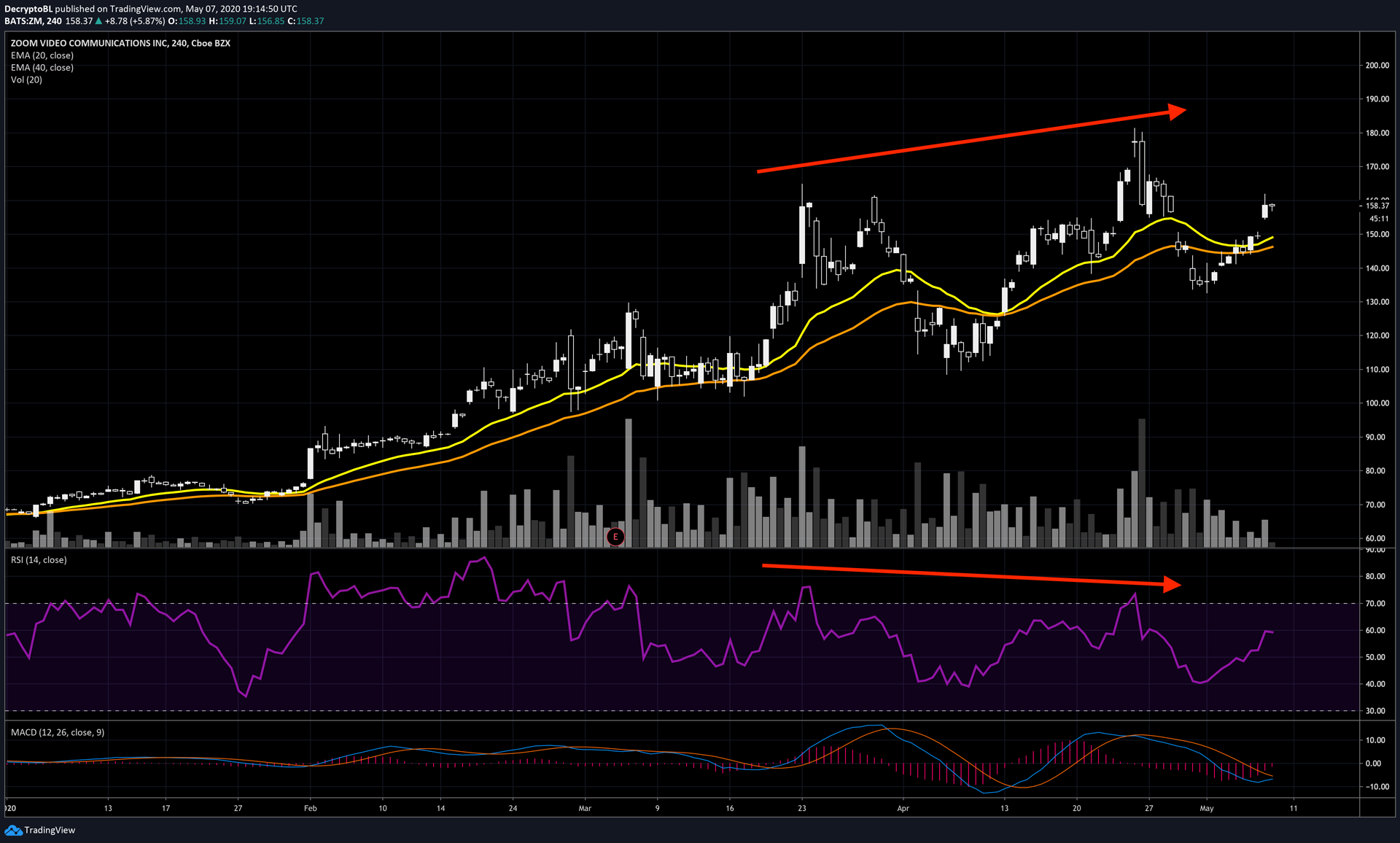Screen dimensions: 1400x843
Task: Click the earnings 'E' marker icon
Action: point(615,537)
